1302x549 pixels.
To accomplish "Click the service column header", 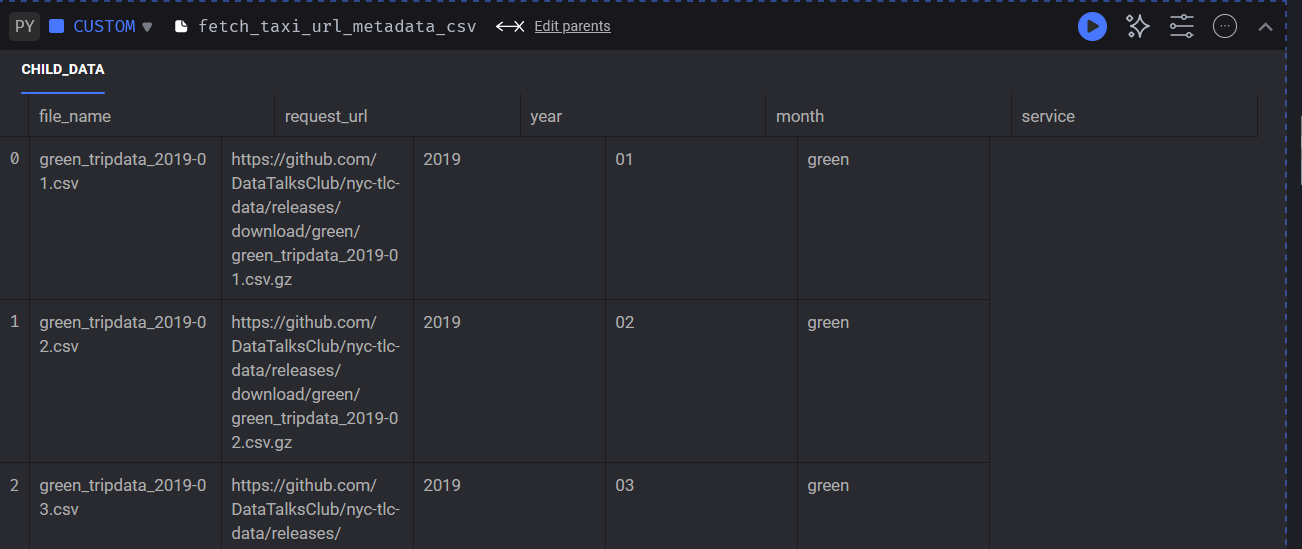I will [1134, 116].
